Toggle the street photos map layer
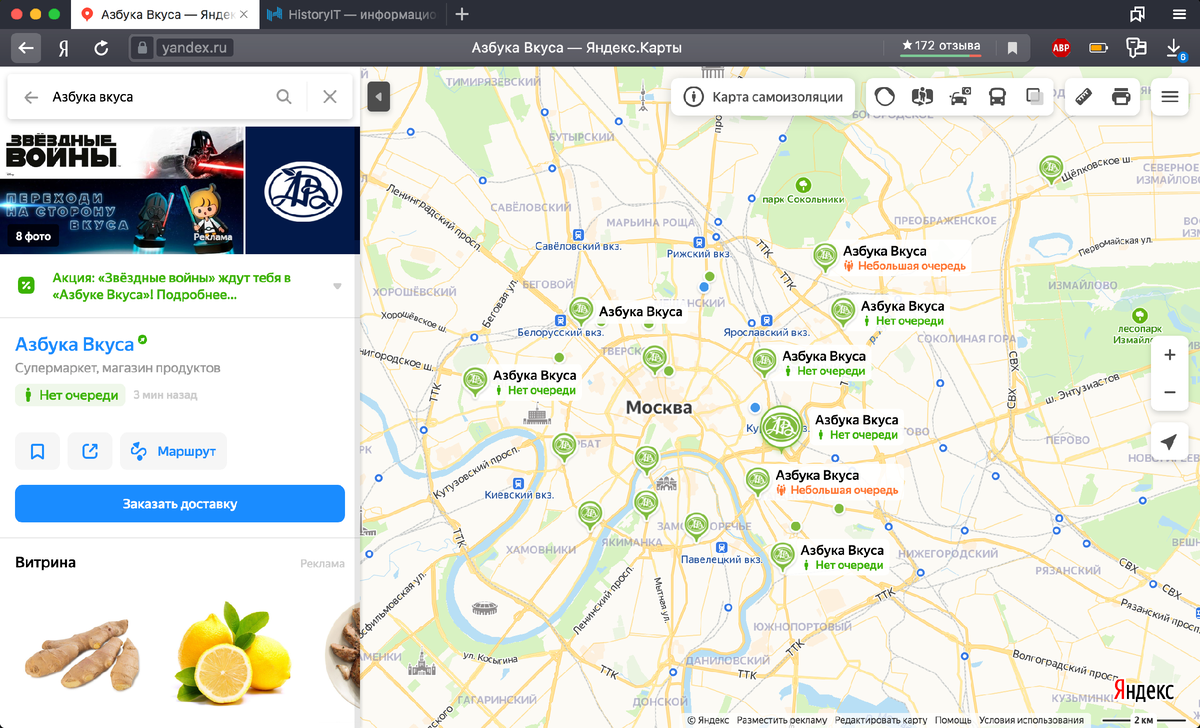 [922, 97]
